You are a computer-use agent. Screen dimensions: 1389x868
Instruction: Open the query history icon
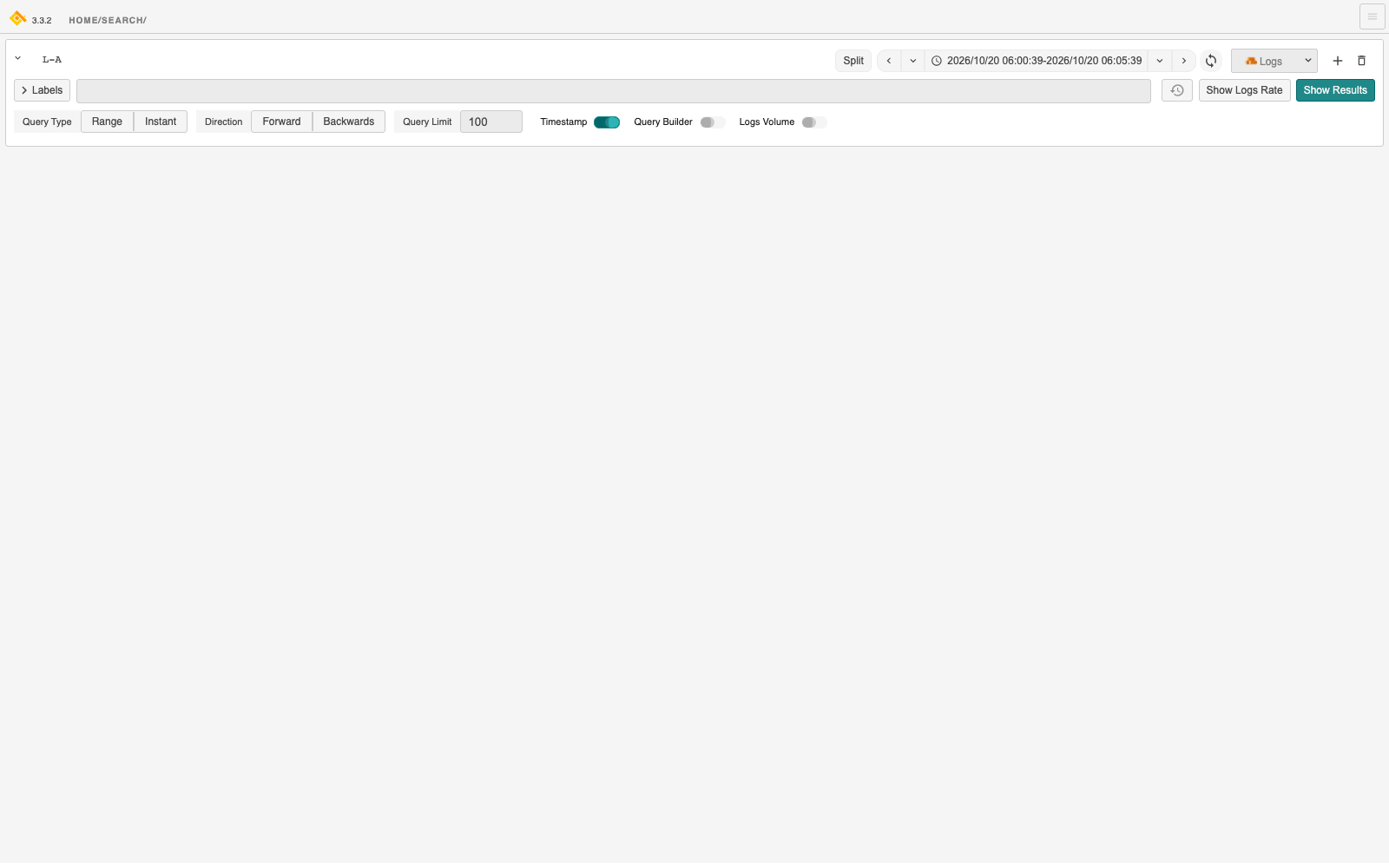coord(1177,90)
